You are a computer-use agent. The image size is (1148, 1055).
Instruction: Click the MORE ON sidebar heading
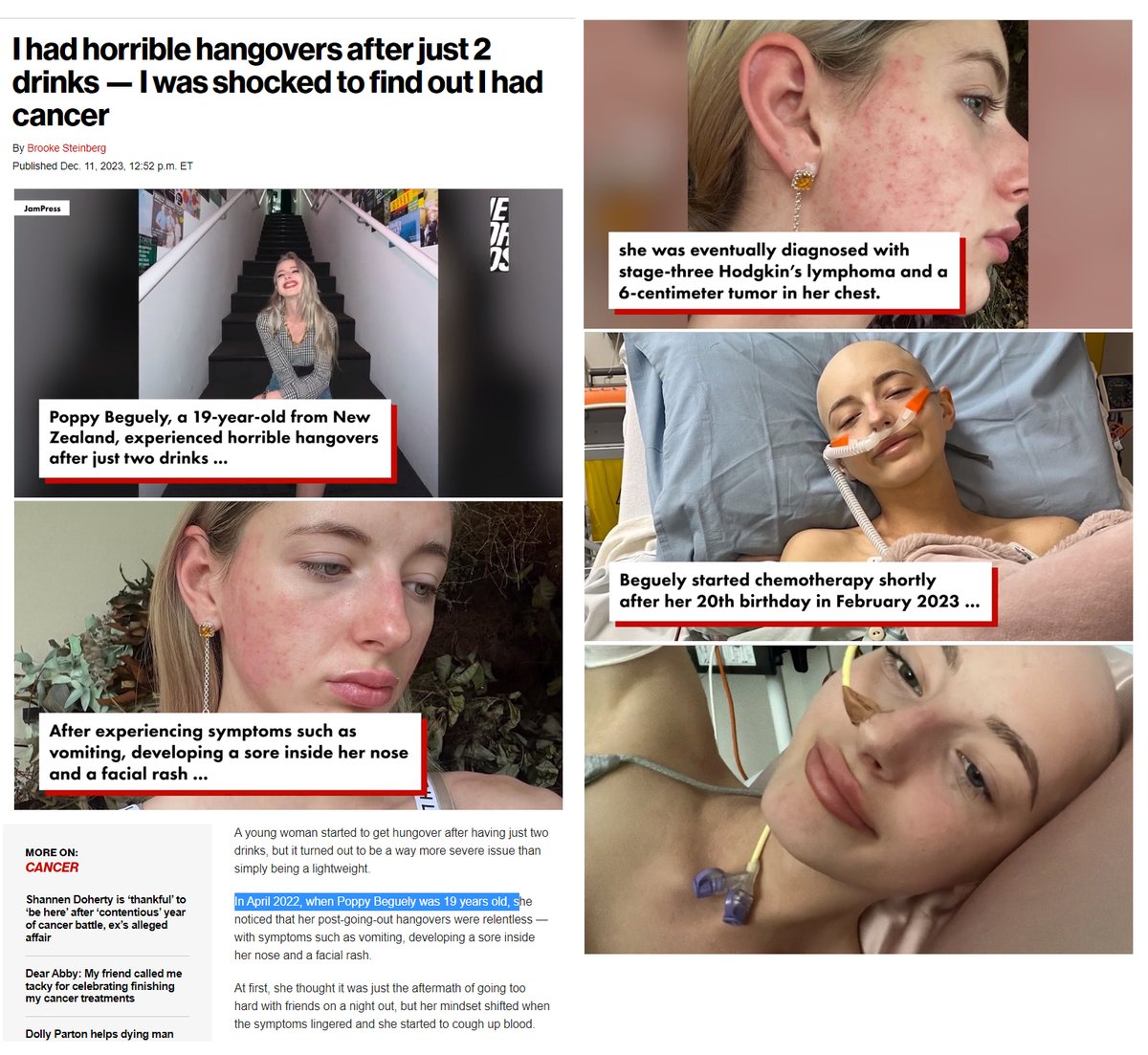(x=52, y=852)
